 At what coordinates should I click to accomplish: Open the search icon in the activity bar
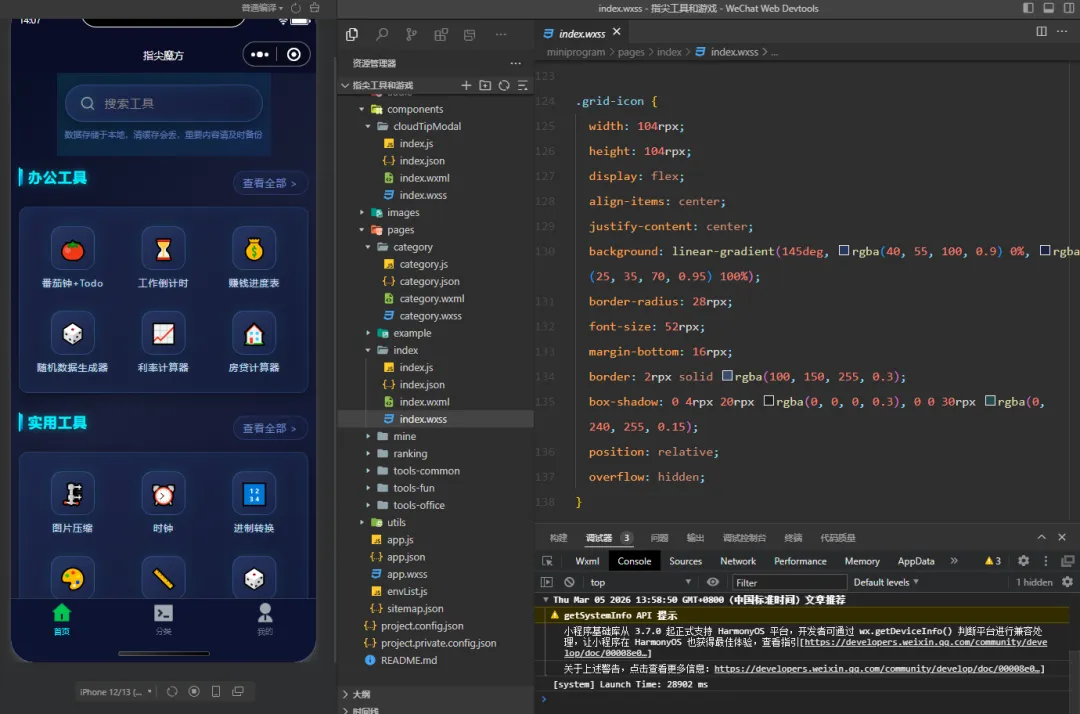[x=382, y=35]
